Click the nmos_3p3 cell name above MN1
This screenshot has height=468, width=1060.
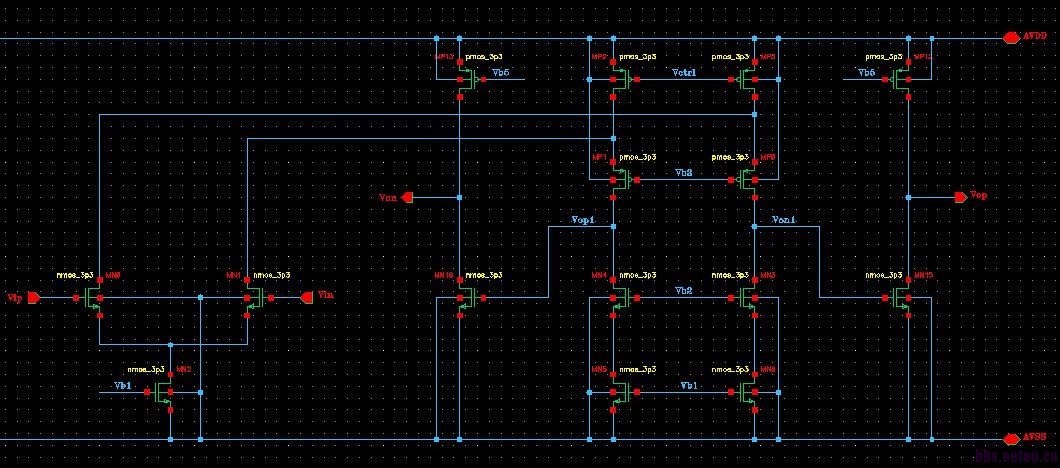[272, 275]
